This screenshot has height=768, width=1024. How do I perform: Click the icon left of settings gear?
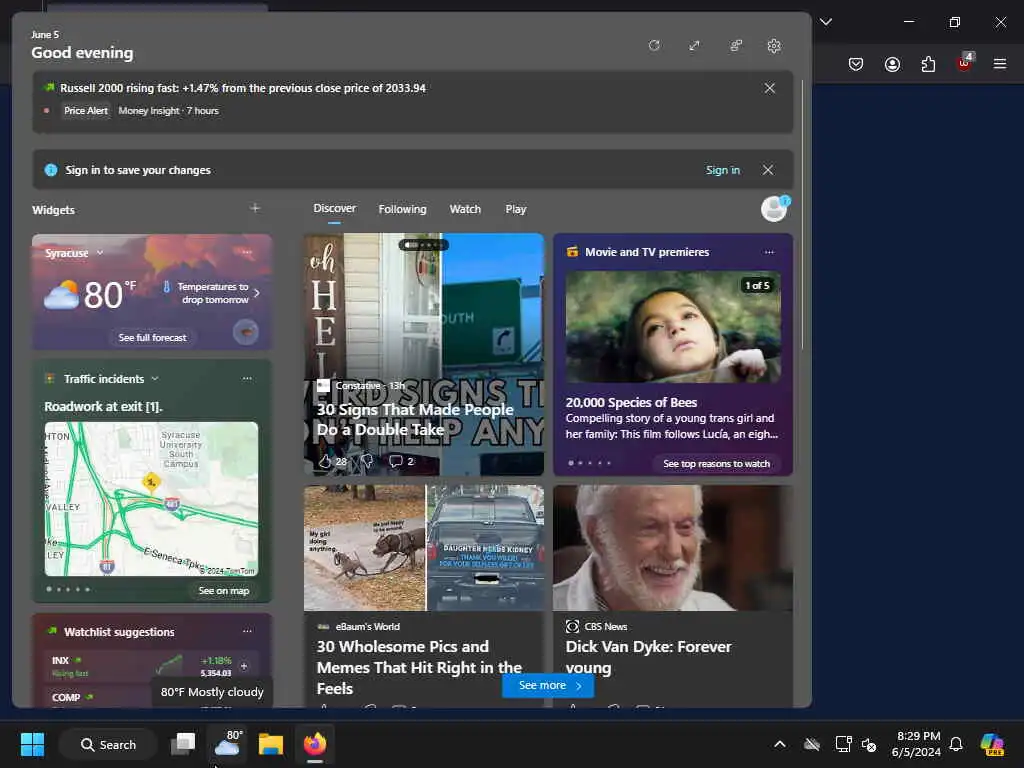(735, 45)
